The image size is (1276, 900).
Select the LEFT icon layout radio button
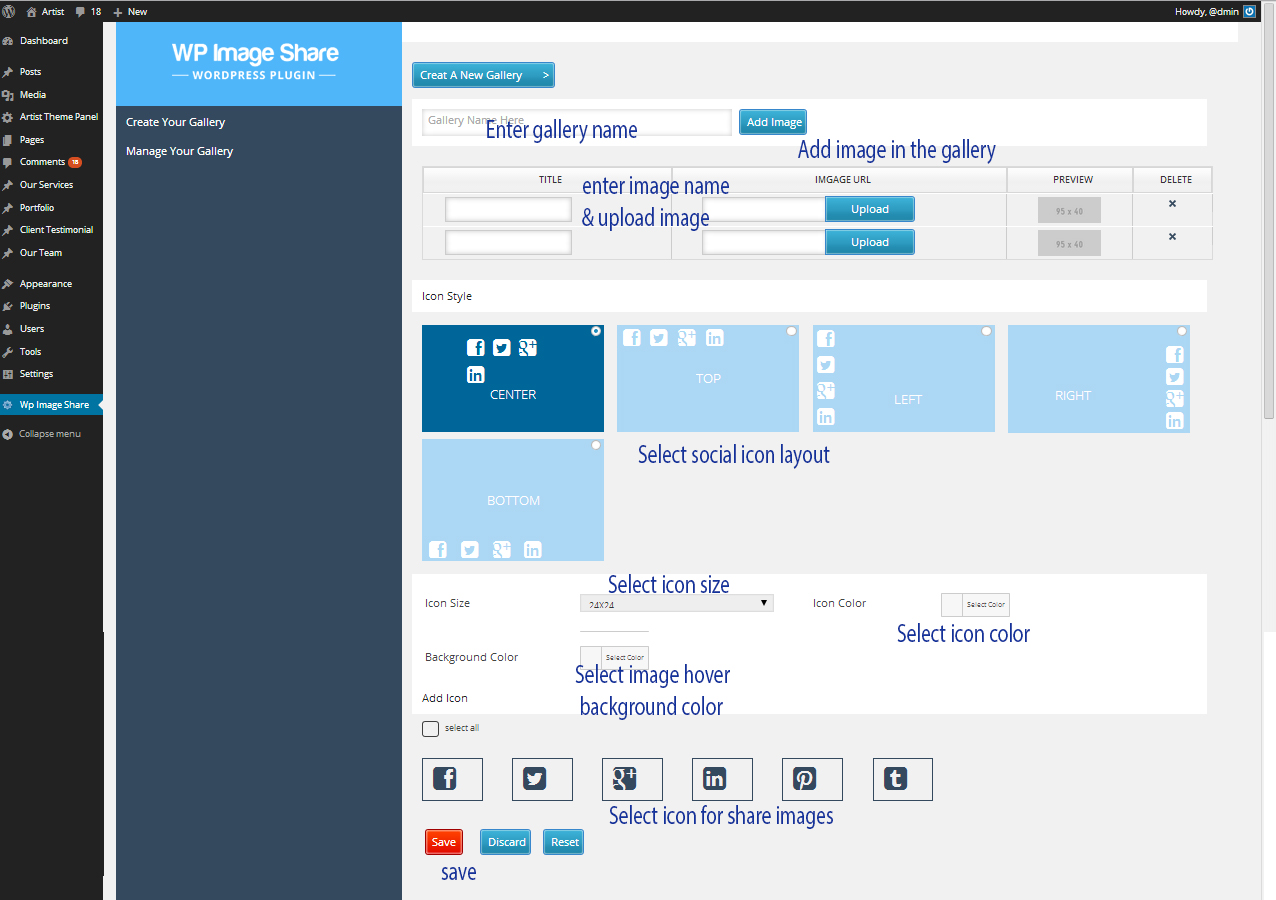tap(986, 330)
